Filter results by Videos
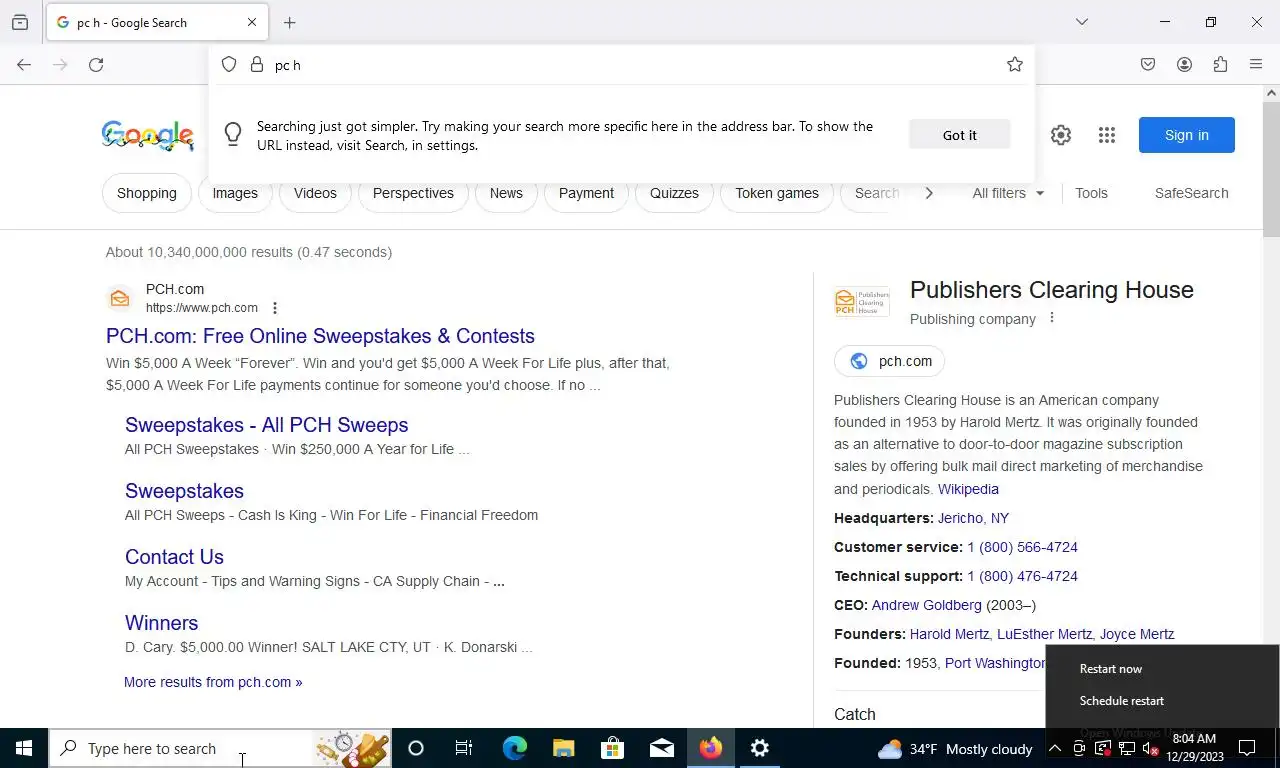This screenshot has height=768, width=1280. [315, 193]
